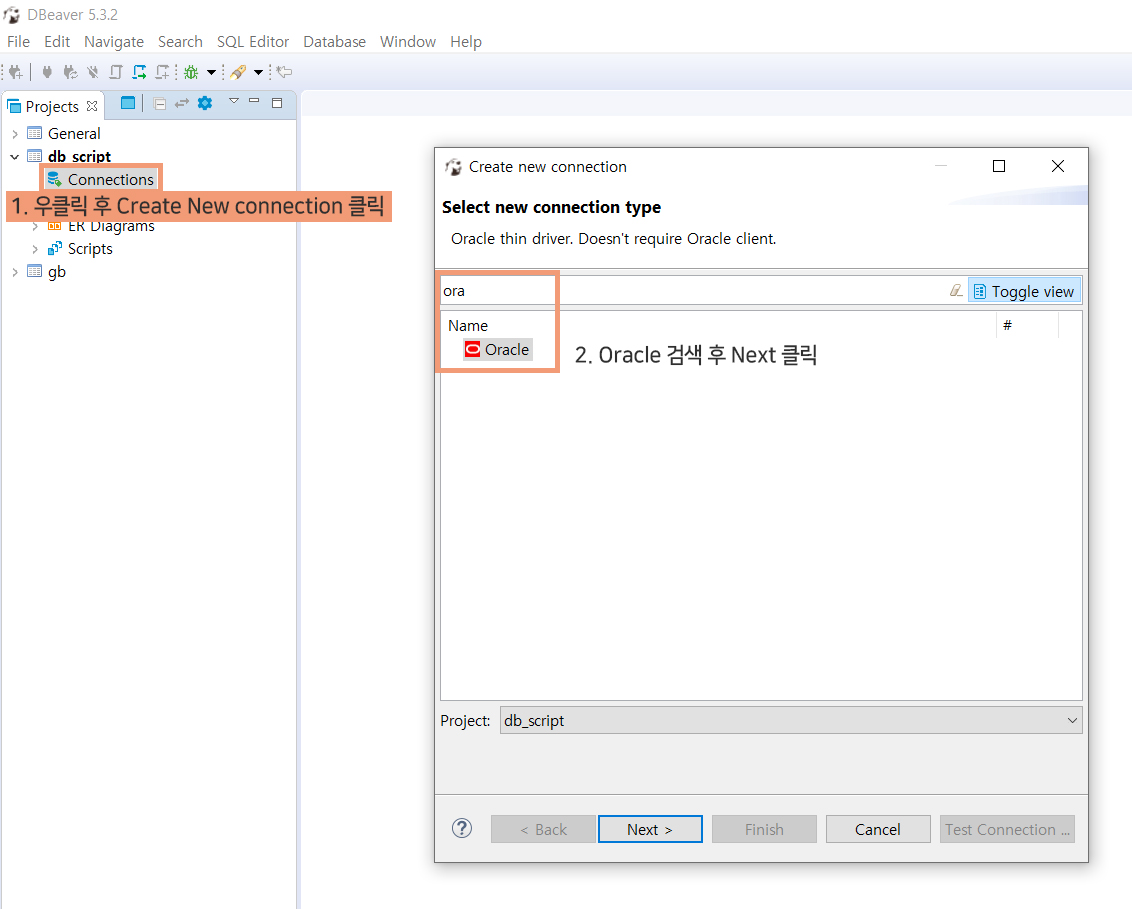Open the dropdown arrow next to debug bug
The height and width of the screenshot is (909, 1132).
click(212, 72)
